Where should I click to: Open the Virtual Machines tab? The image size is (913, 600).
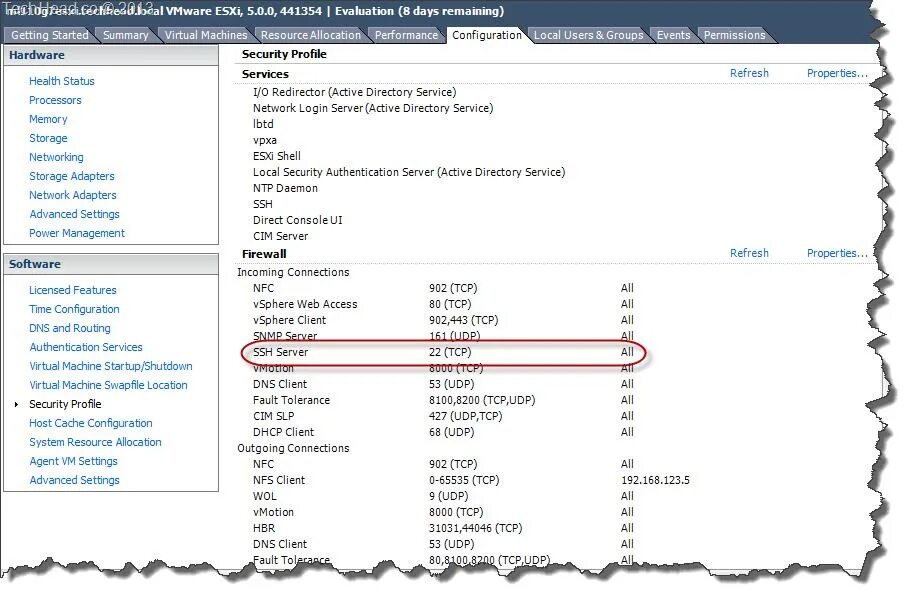(206, 35)
